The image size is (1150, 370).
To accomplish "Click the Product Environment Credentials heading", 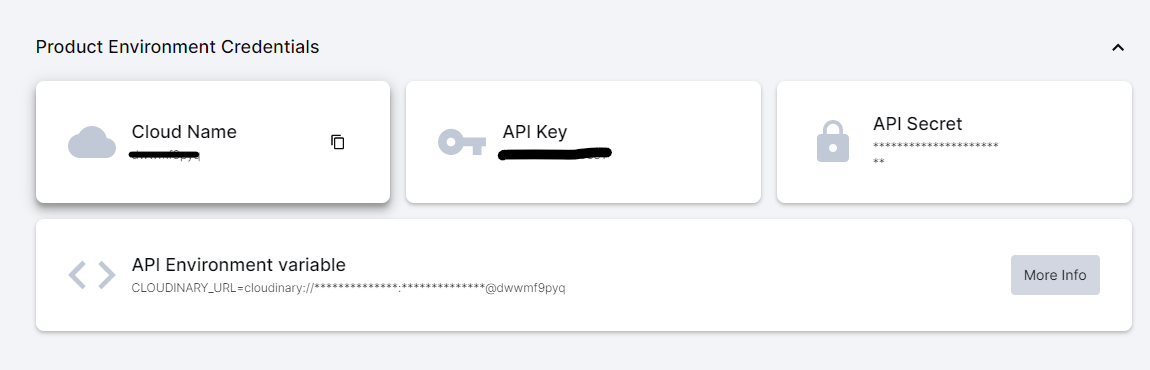I will click(177, 47).
